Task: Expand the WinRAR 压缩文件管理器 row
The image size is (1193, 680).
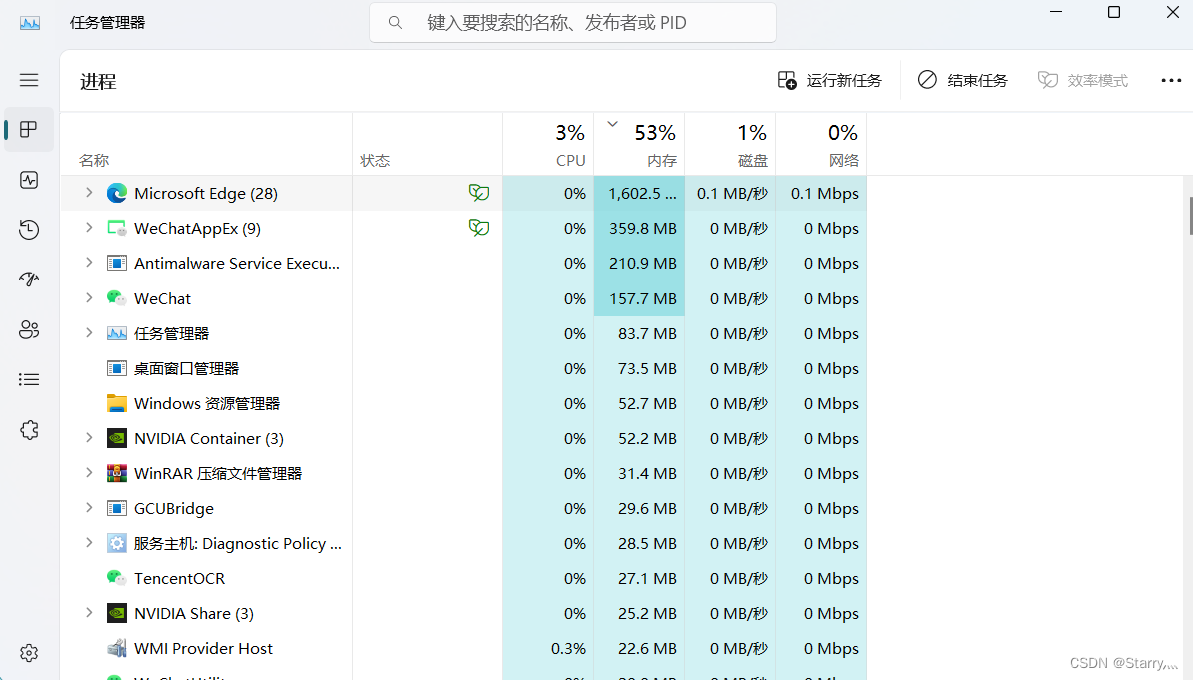Action: pyautogui.click(x=89, y=473)
